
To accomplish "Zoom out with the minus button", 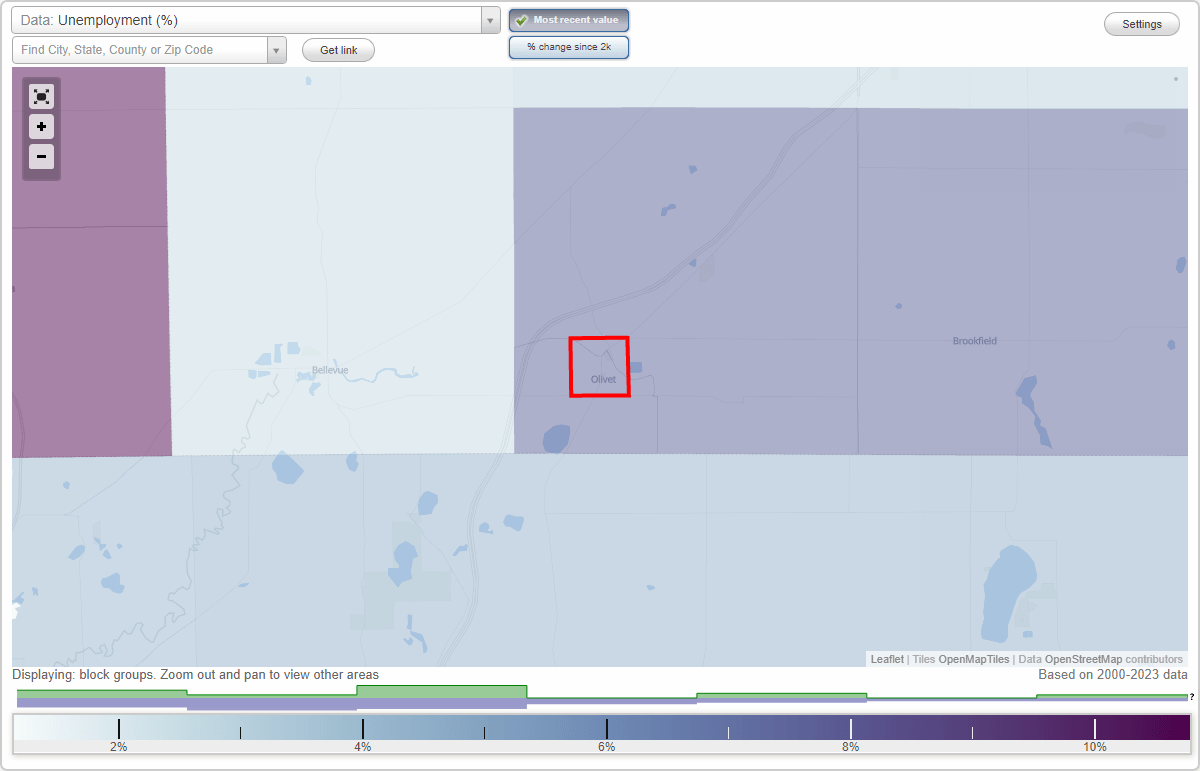I will click(41, 157).
